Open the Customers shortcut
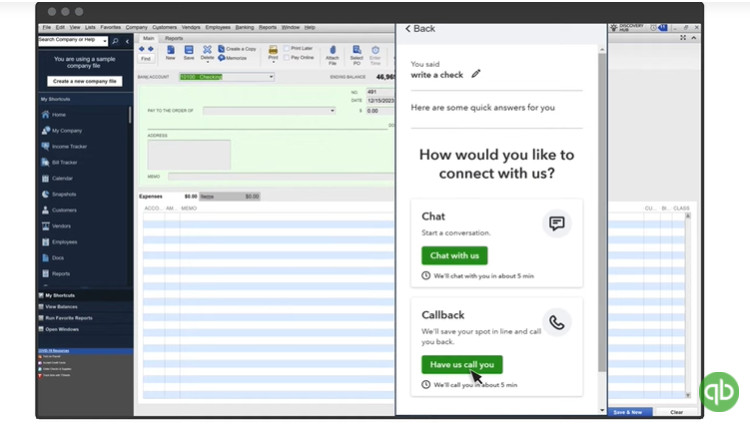The height and width of the screenshot is (425, 750). coord(59,210)
